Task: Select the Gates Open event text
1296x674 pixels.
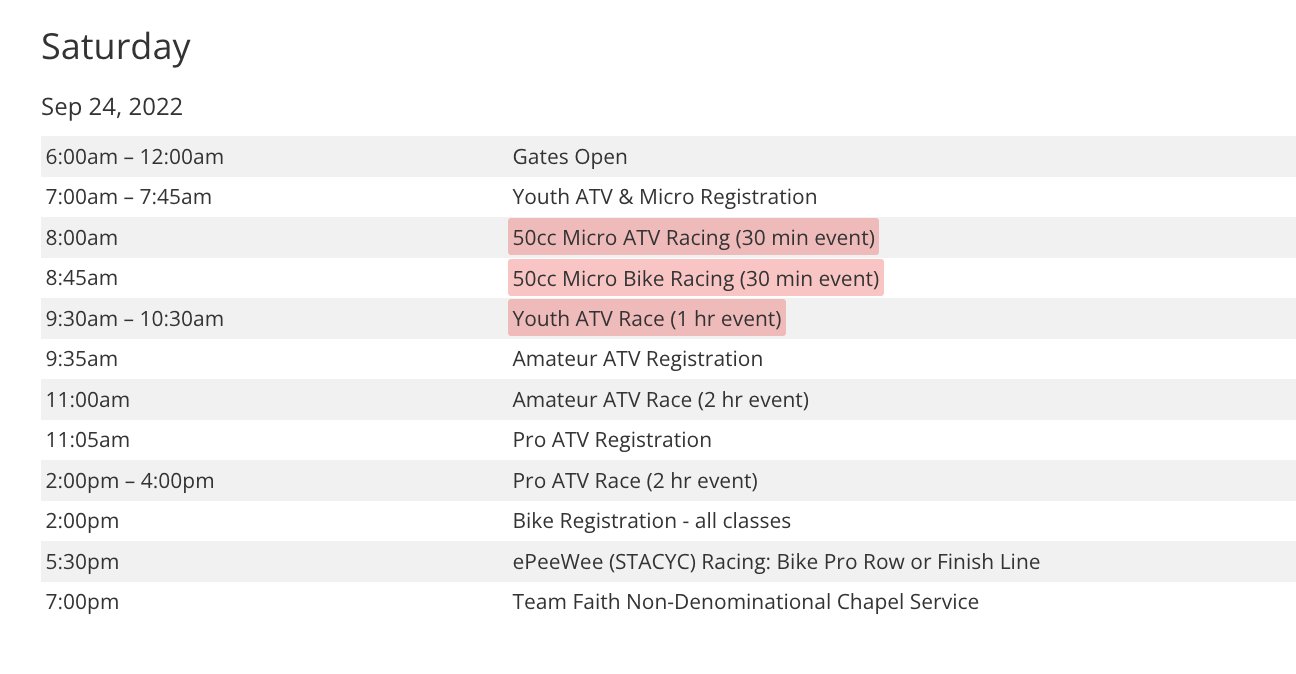Action: coord(570,157)
